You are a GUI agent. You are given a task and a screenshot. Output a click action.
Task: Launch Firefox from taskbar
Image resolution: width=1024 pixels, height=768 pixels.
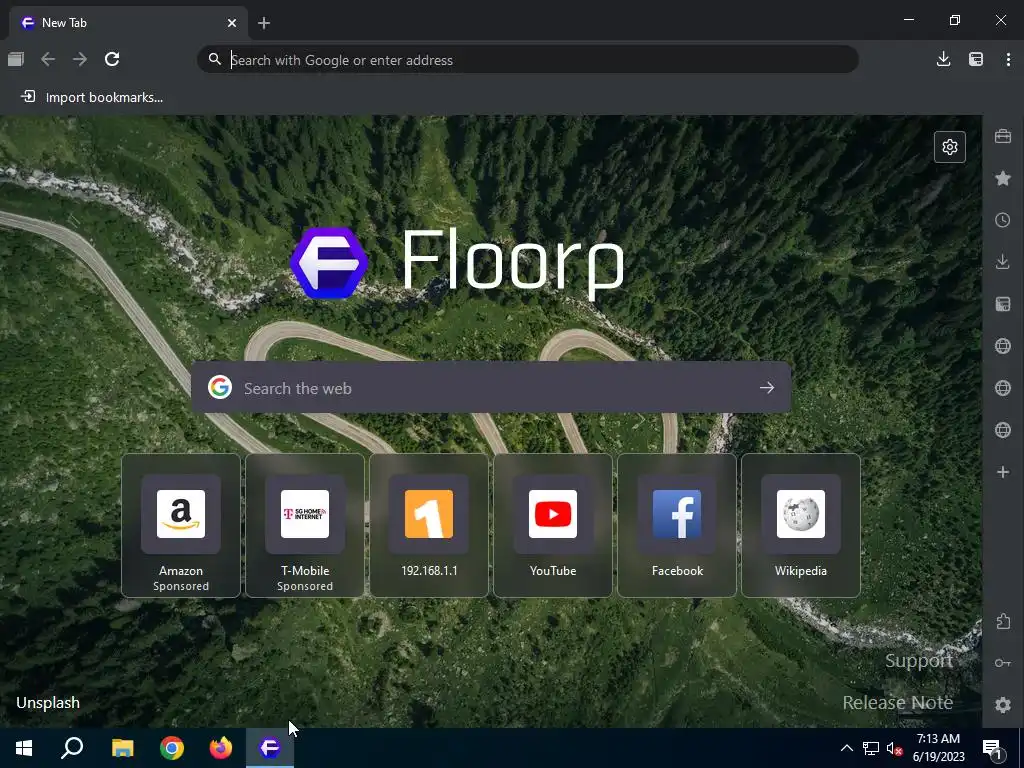click(221, 748)
